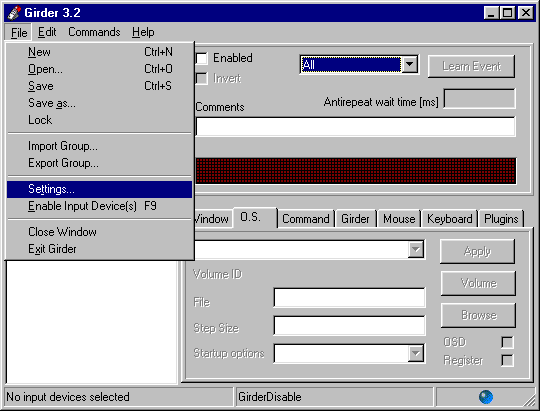540x411 pixels.
Task: Open the O.S. command dropdown arrow
Action: (x=416, y=249)
